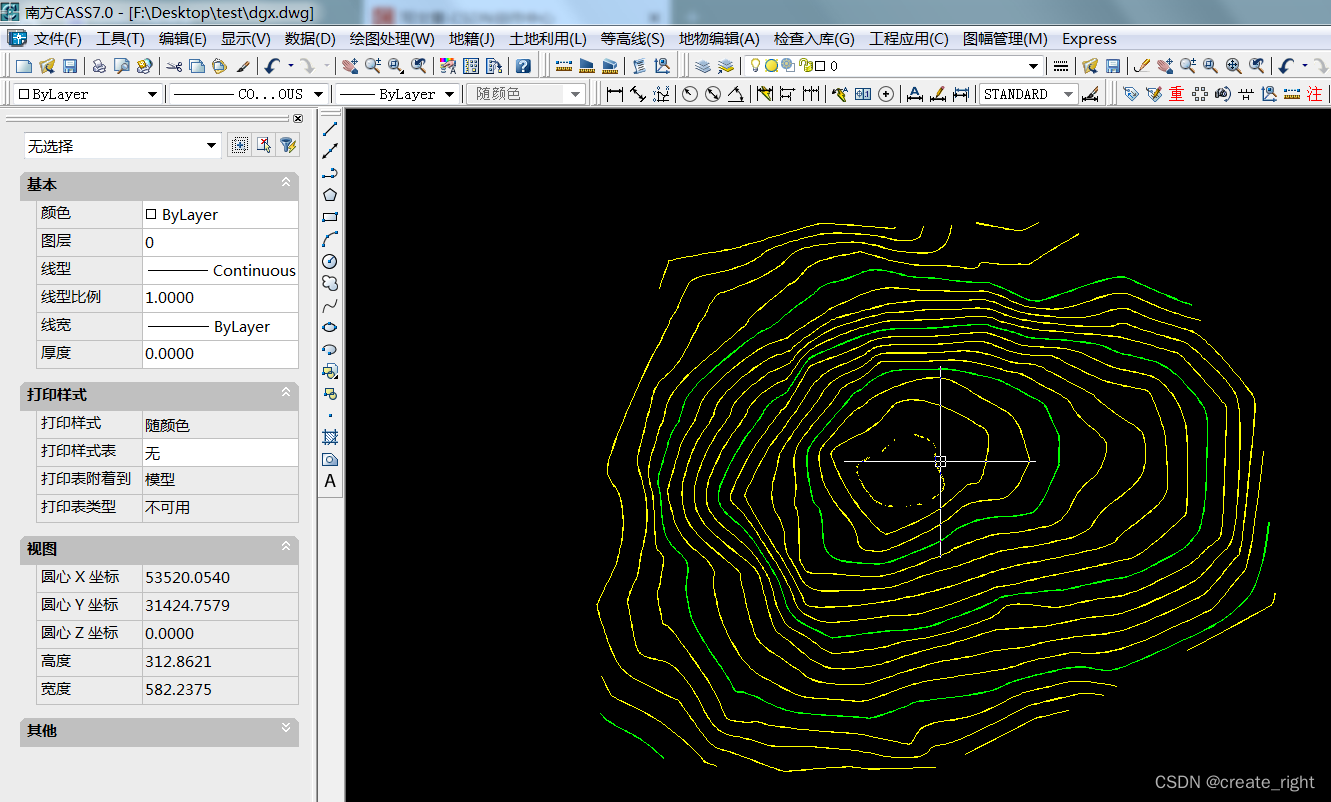Click the Open file icon
Screen dimensions: 1331x802
point(47,66)
